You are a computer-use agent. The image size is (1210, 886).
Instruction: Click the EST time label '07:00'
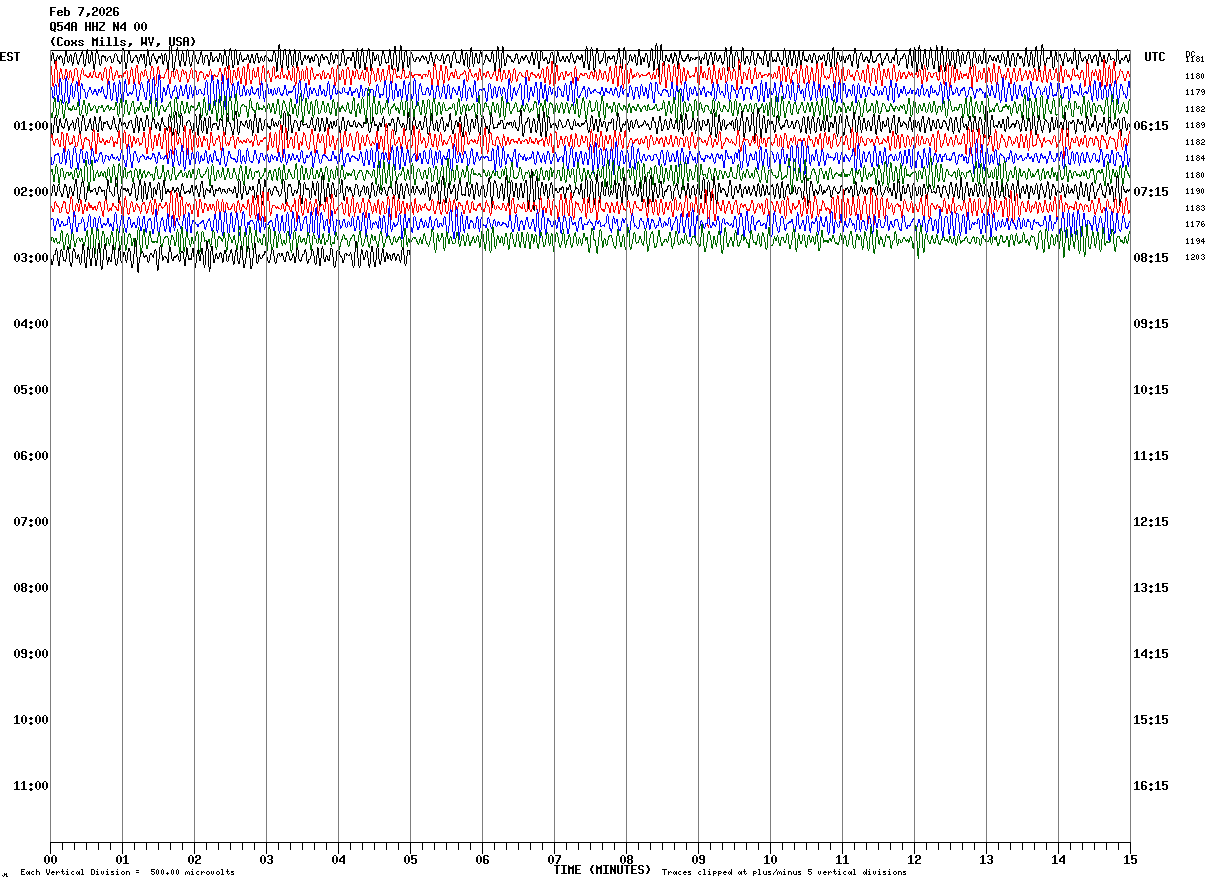[x=31, y=522]
